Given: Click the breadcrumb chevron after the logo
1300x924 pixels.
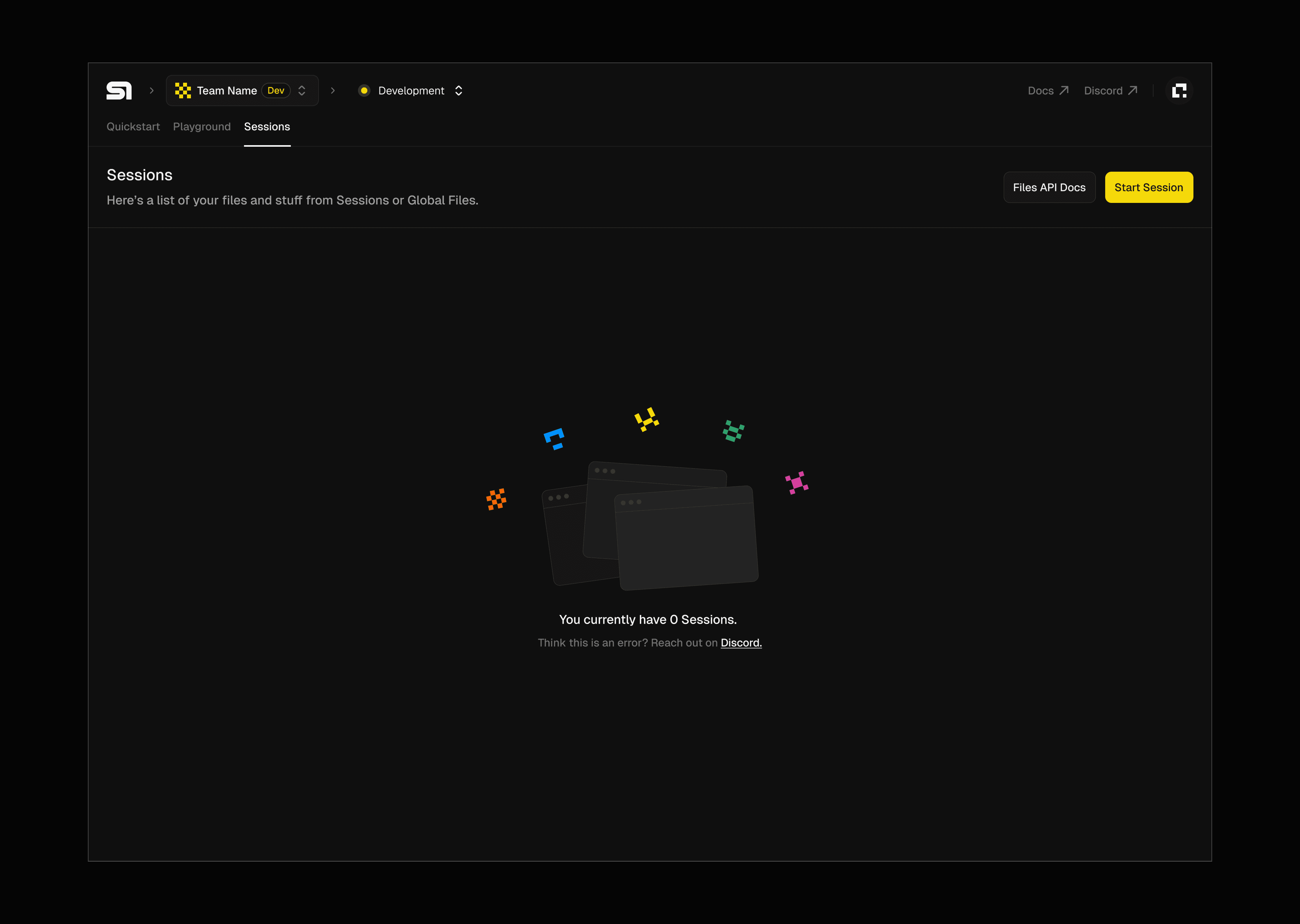Looking at the screenshot, I should tap(151, 91).
